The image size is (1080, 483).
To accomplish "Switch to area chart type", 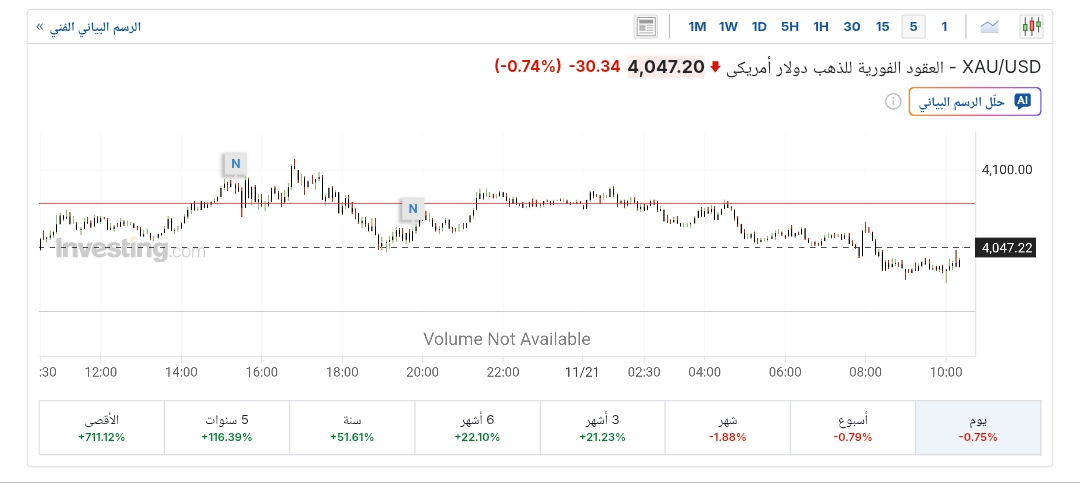I will click(x=990, y=27).
